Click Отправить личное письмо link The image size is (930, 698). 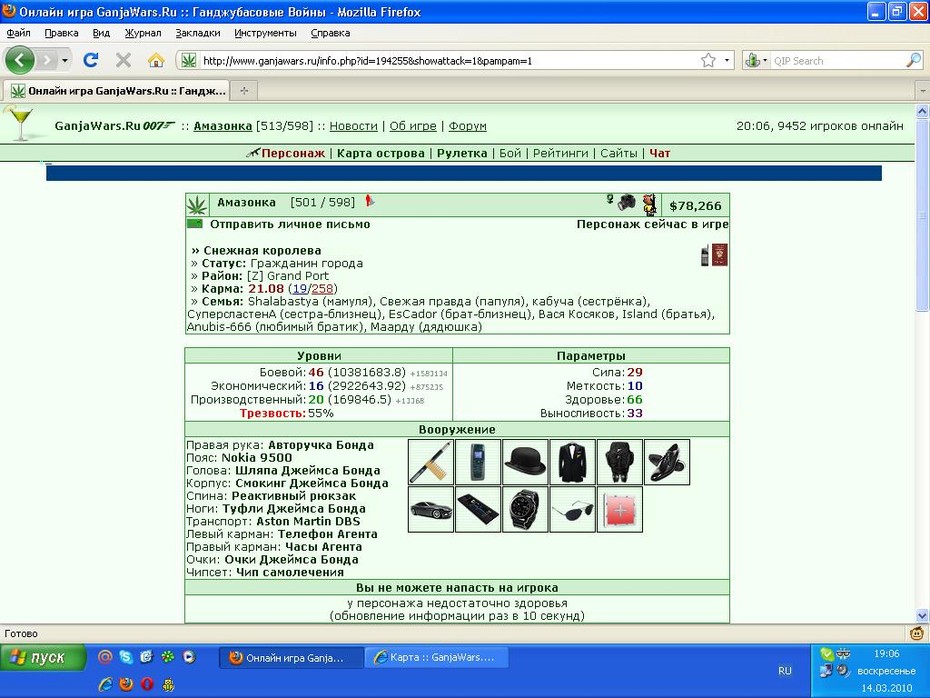pos(290,224)
